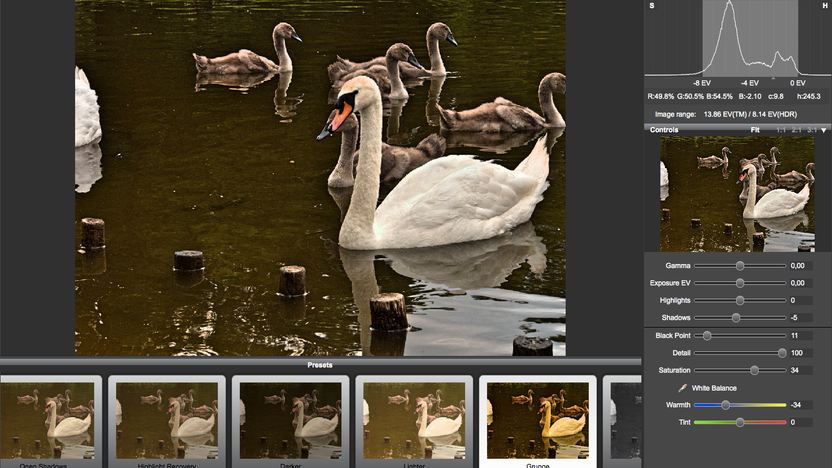Click the histogram graph peak
Screen dimensions: 832x468
(x=730, y=4)
